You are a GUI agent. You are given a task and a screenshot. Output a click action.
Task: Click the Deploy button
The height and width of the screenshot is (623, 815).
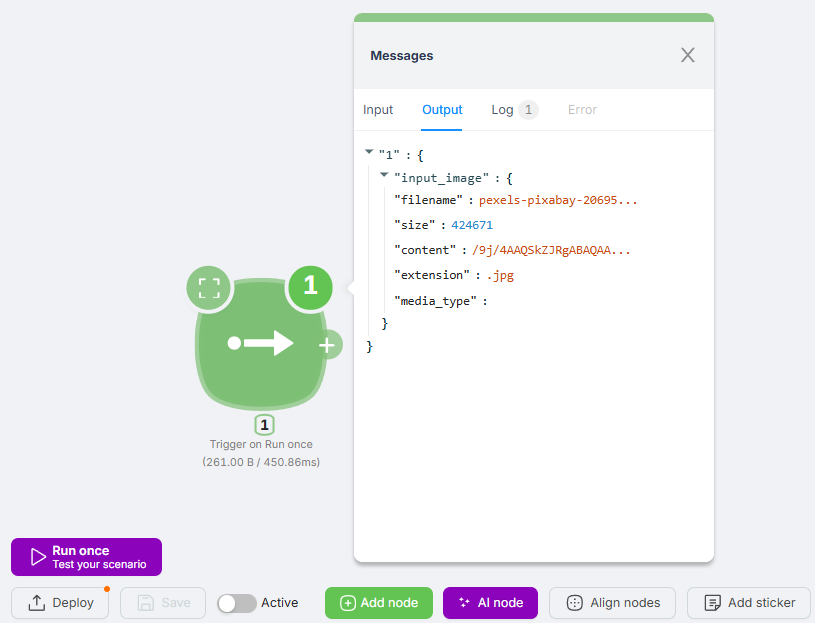click(x=60, y=603)
